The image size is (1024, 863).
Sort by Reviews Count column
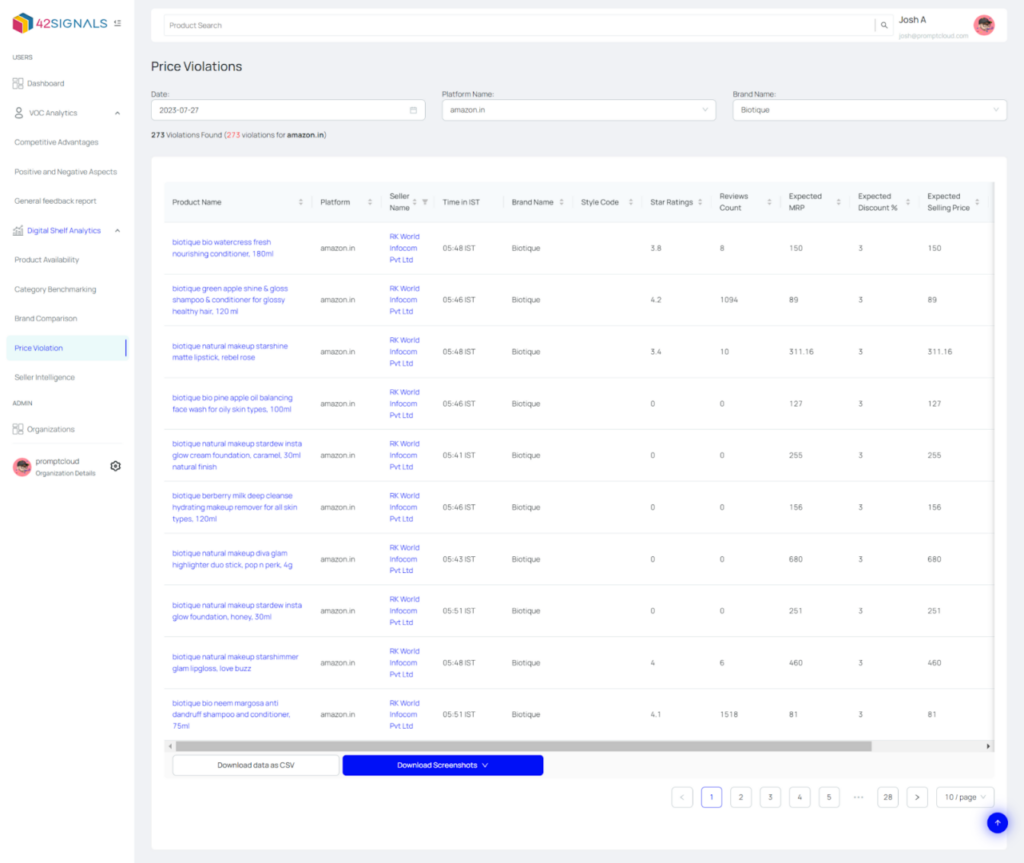click(x=769, y=202)
